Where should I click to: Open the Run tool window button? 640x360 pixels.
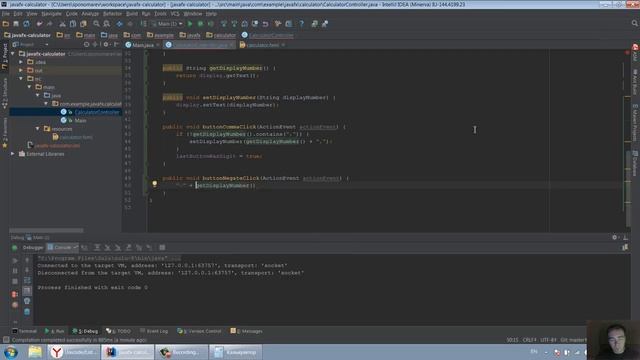[x=55, y=331]
